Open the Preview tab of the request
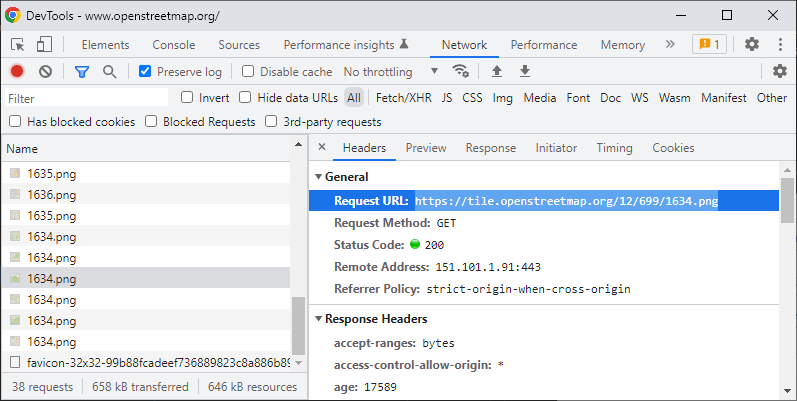 pyautogui.click(x=426, y=148)
